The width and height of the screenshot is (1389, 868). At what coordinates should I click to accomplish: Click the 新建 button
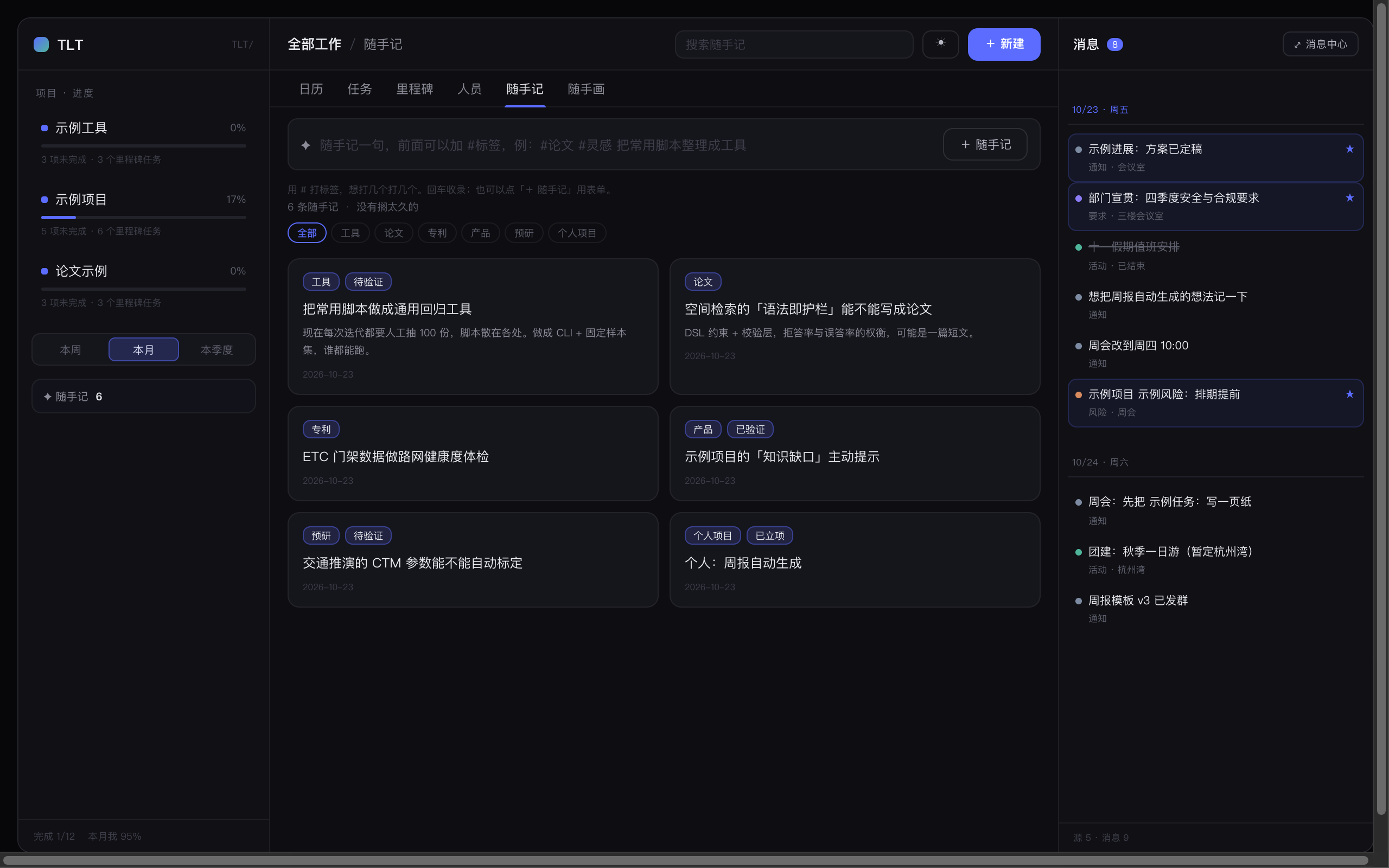[x=1004, y=44]
